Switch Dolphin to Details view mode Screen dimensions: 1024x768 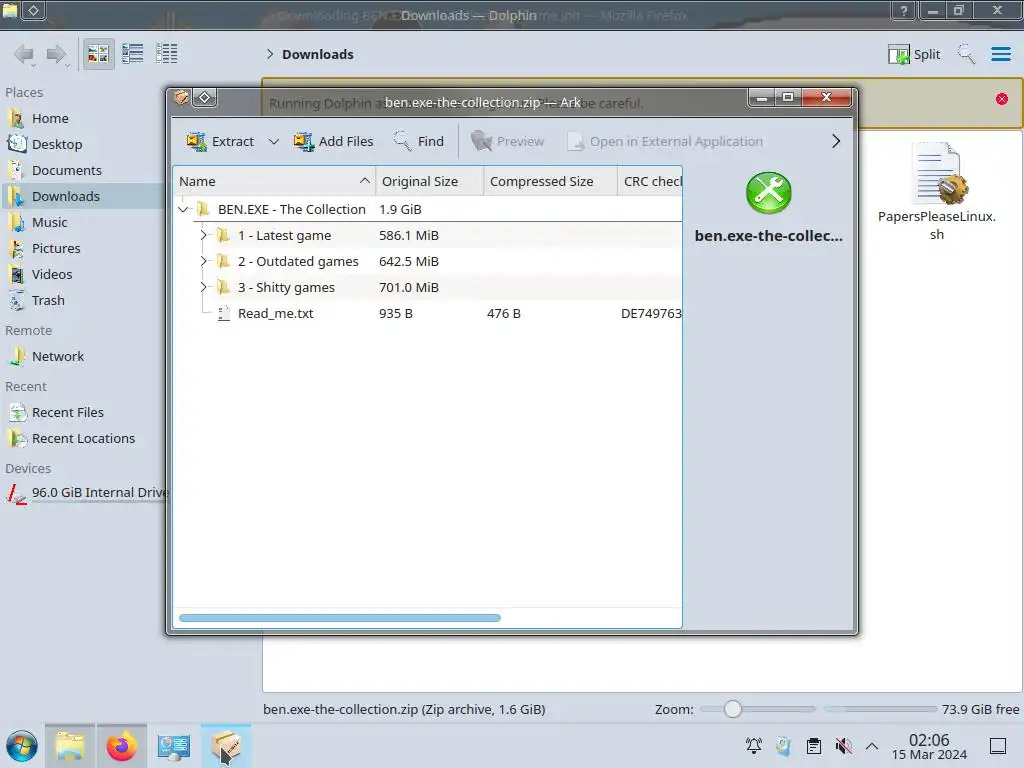[167, 54]
